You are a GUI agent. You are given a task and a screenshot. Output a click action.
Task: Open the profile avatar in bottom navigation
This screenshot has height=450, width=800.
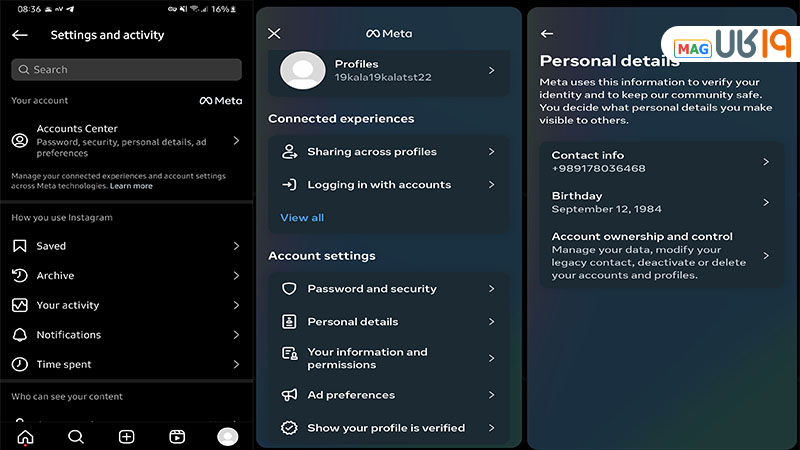pos(228,436)
